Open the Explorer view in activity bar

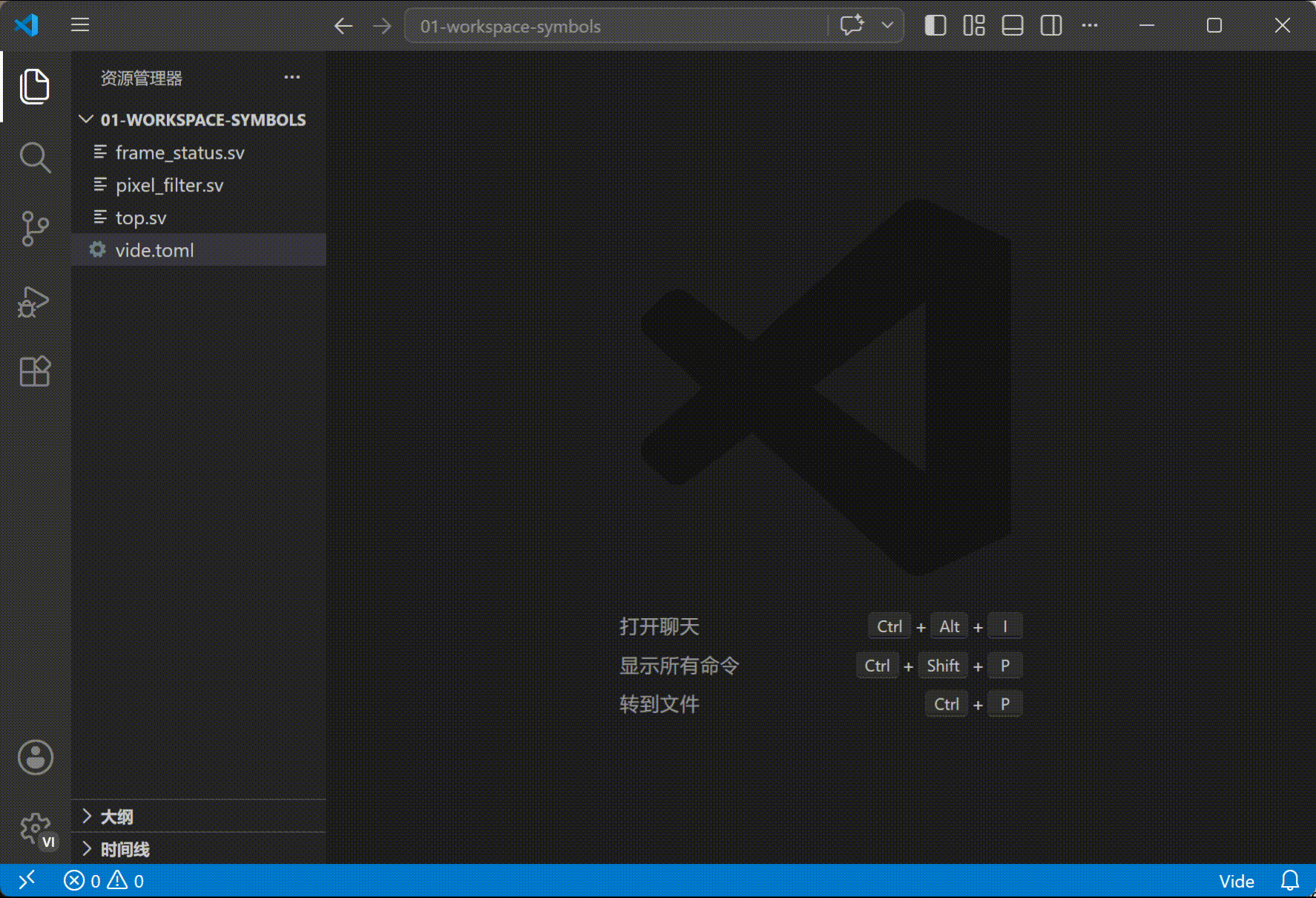[x=35, y=86]
